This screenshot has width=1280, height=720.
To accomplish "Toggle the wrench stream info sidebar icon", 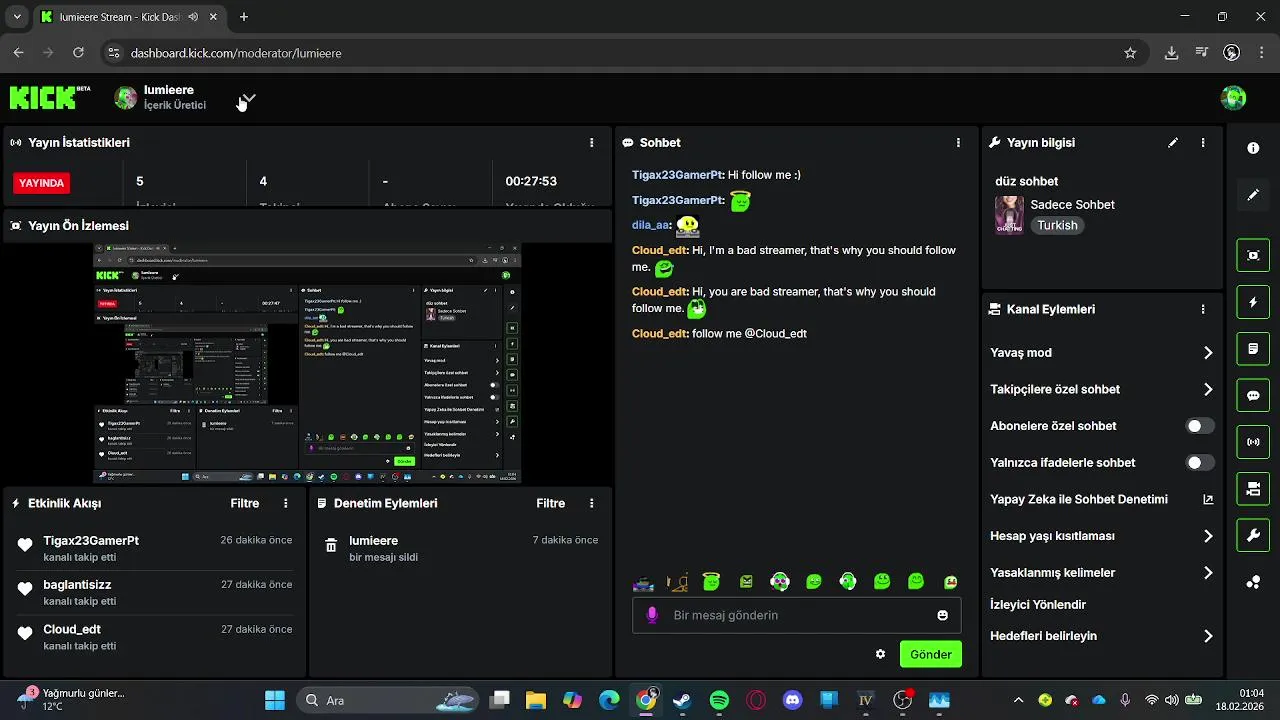I will pos(1253,535).
